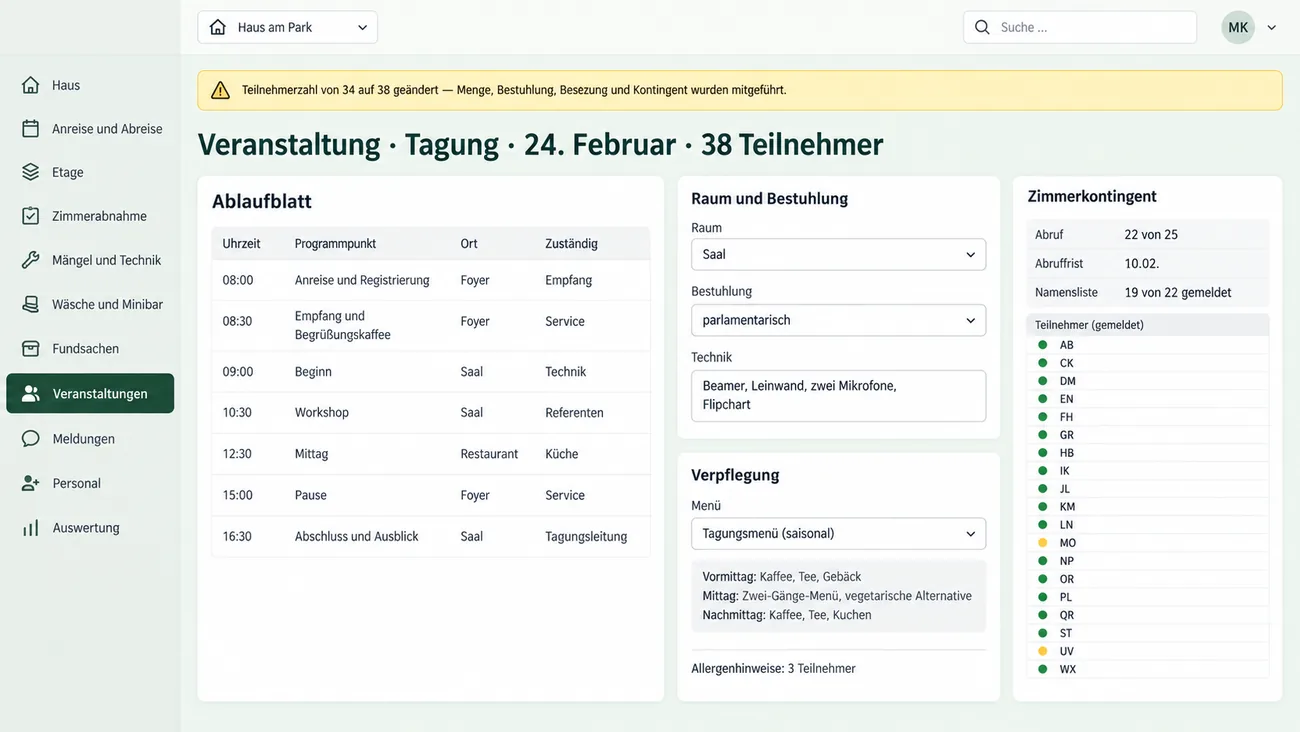
Task: Click the 15:00 Pause entry
Action: click(x=431, y=495)
